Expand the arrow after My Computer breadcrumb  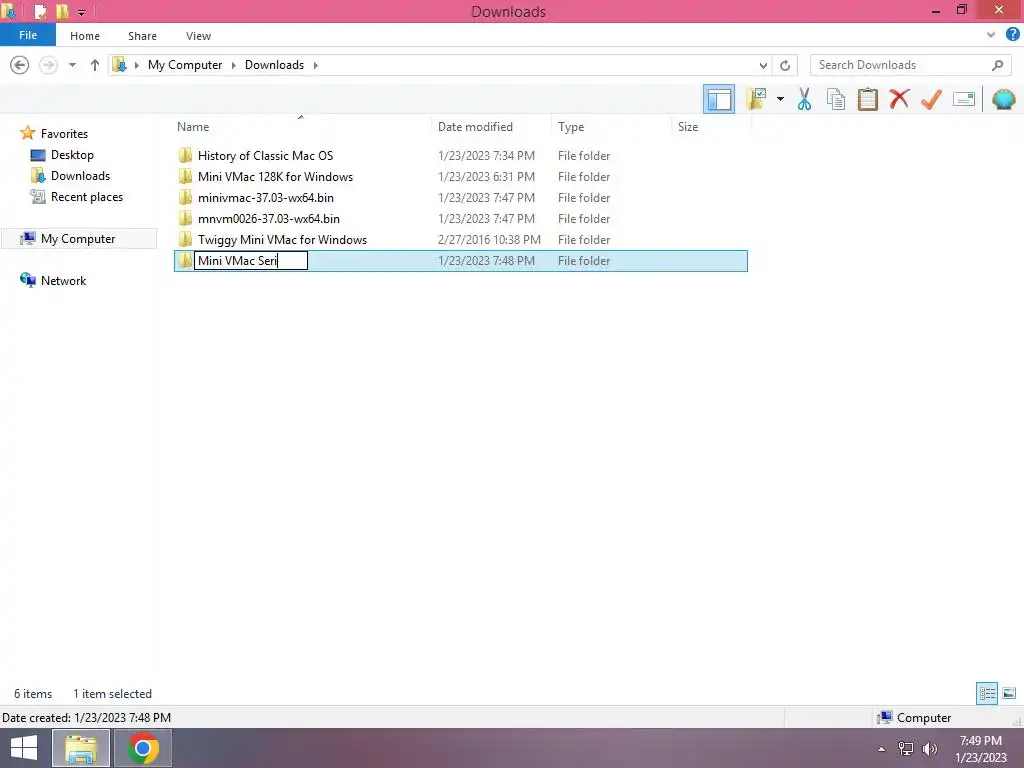click(x=234, y=65)
